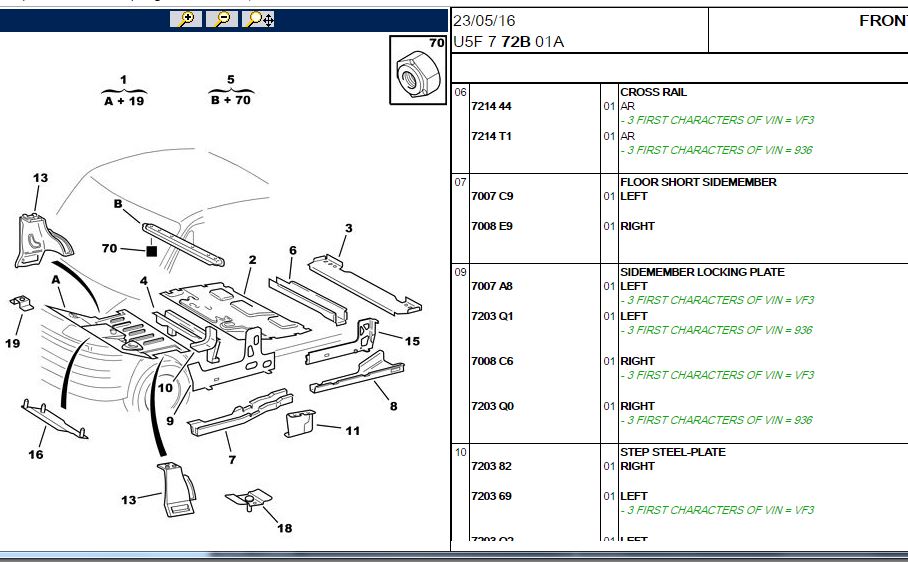
Task: Click callout number 9 in the diagram
Action: 170,421
